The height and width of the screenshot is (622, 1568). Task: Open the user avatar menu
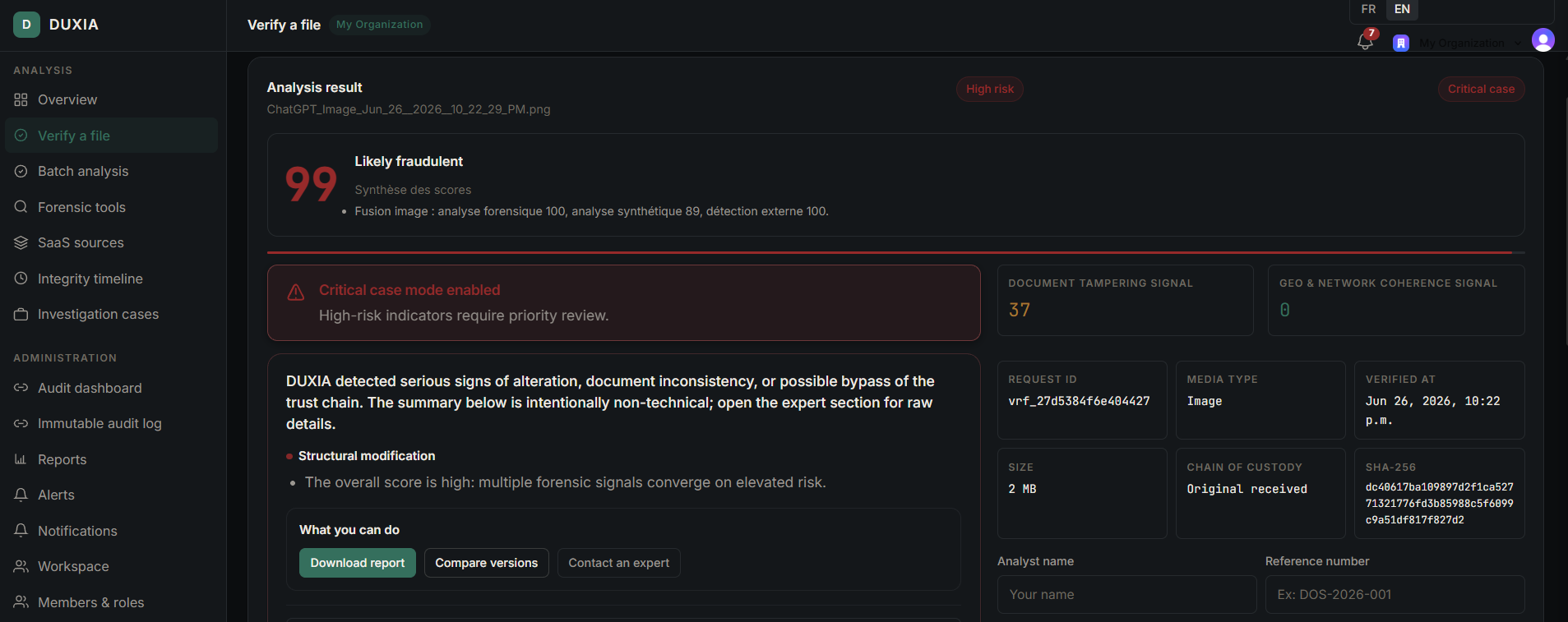pos(1543,39)
